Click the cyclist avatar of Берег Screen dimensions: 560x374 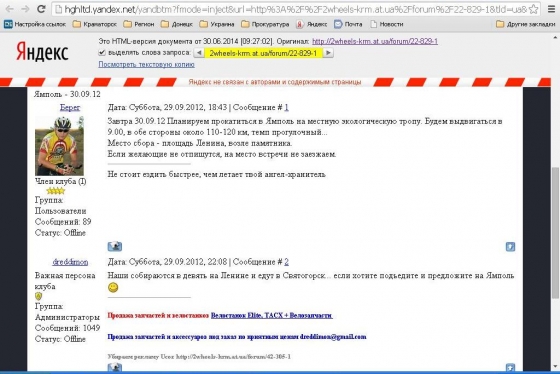(59, 146)
